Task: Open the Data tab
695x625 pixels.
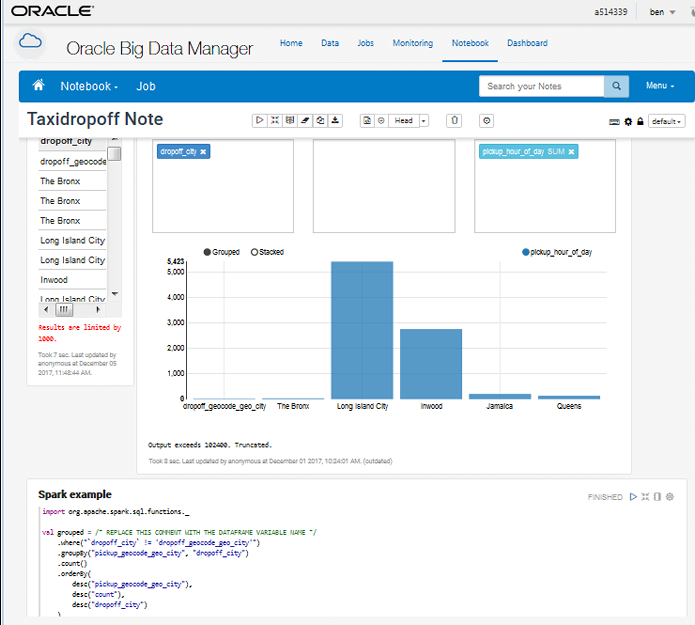Action: [x=330, y=43]
